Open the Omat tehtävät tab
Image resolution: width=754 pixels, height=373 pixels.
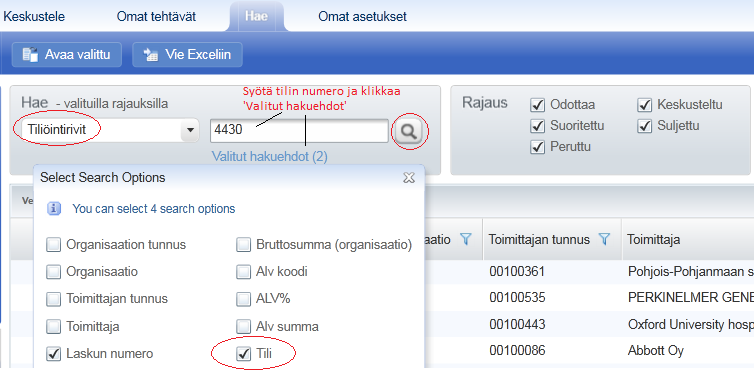coord(156,16)
